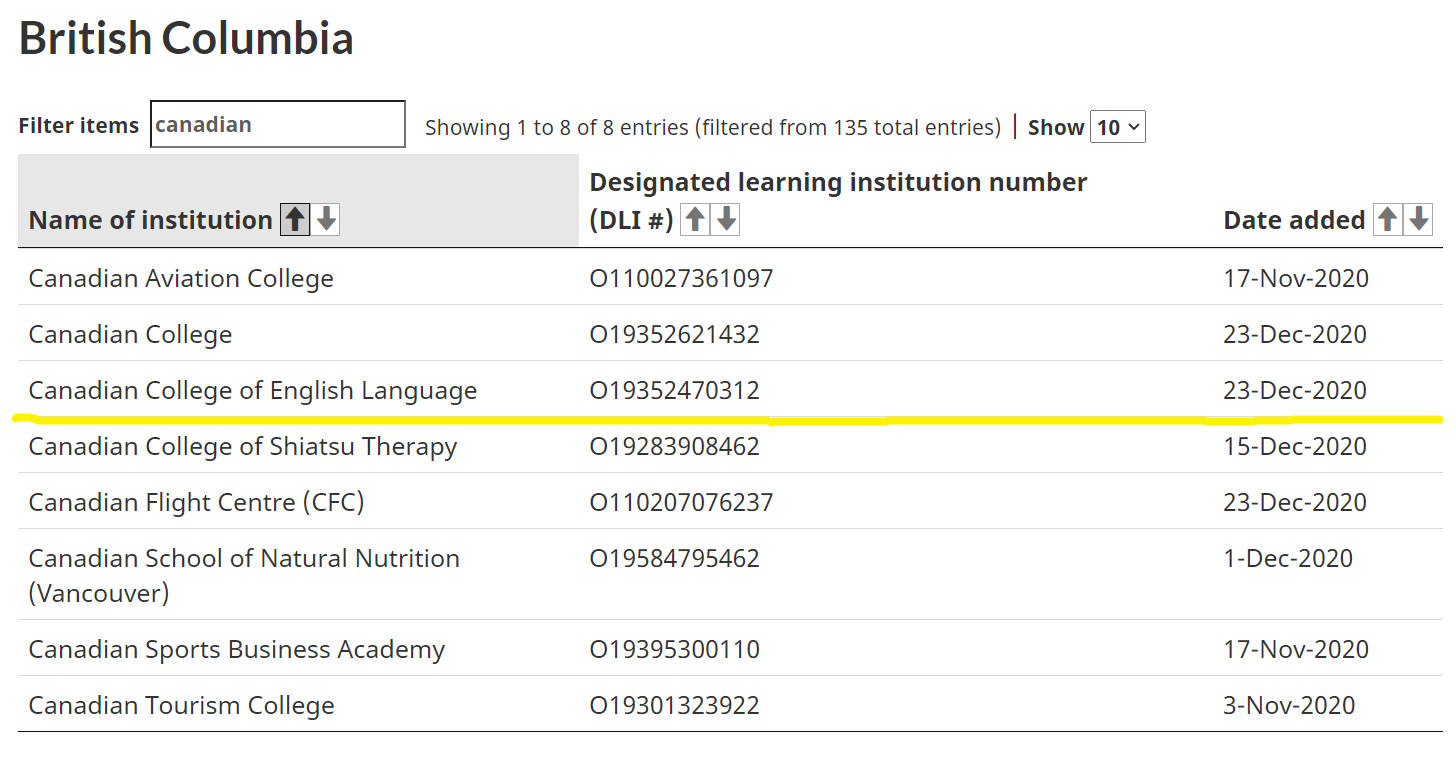Select DLI number O19352621432
Image resolution: width=1456 pixels, height=778 pixels.
[x=674, y=334]
